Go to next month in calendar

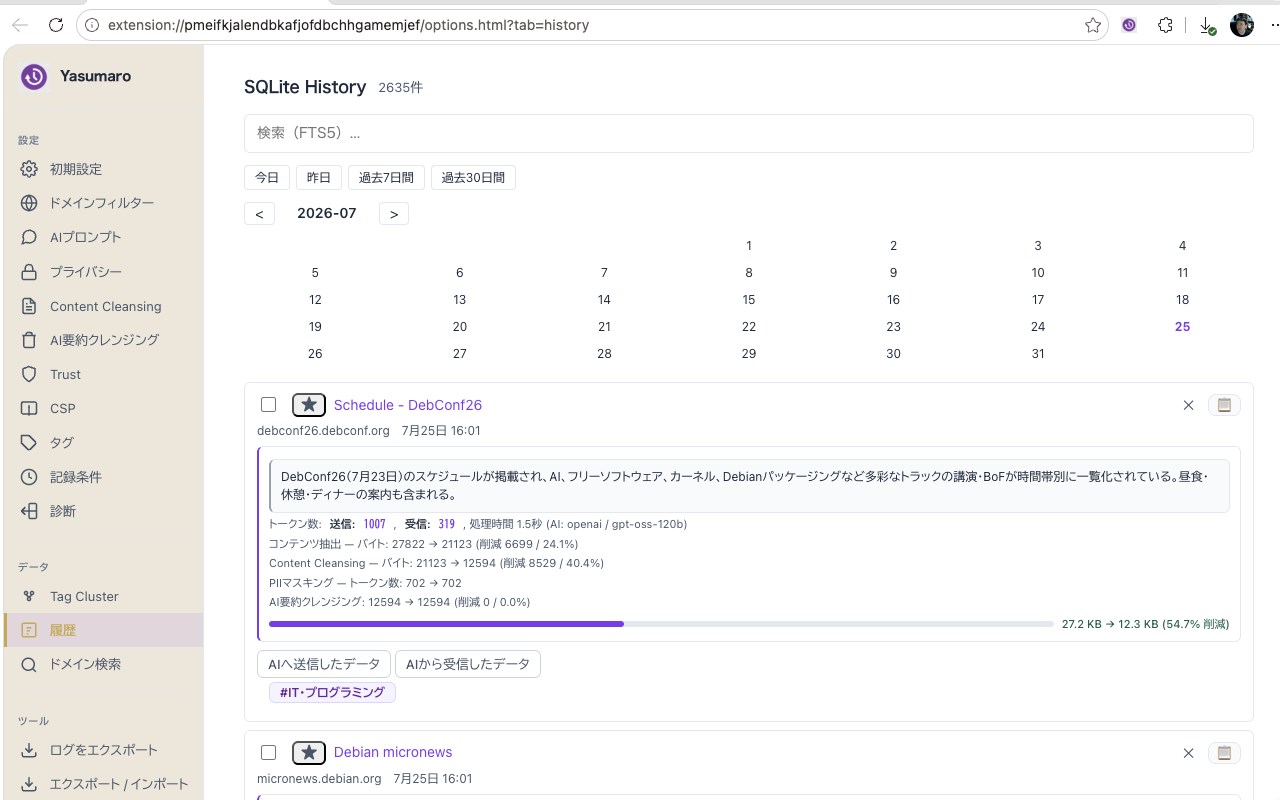[x=394, y=214]
